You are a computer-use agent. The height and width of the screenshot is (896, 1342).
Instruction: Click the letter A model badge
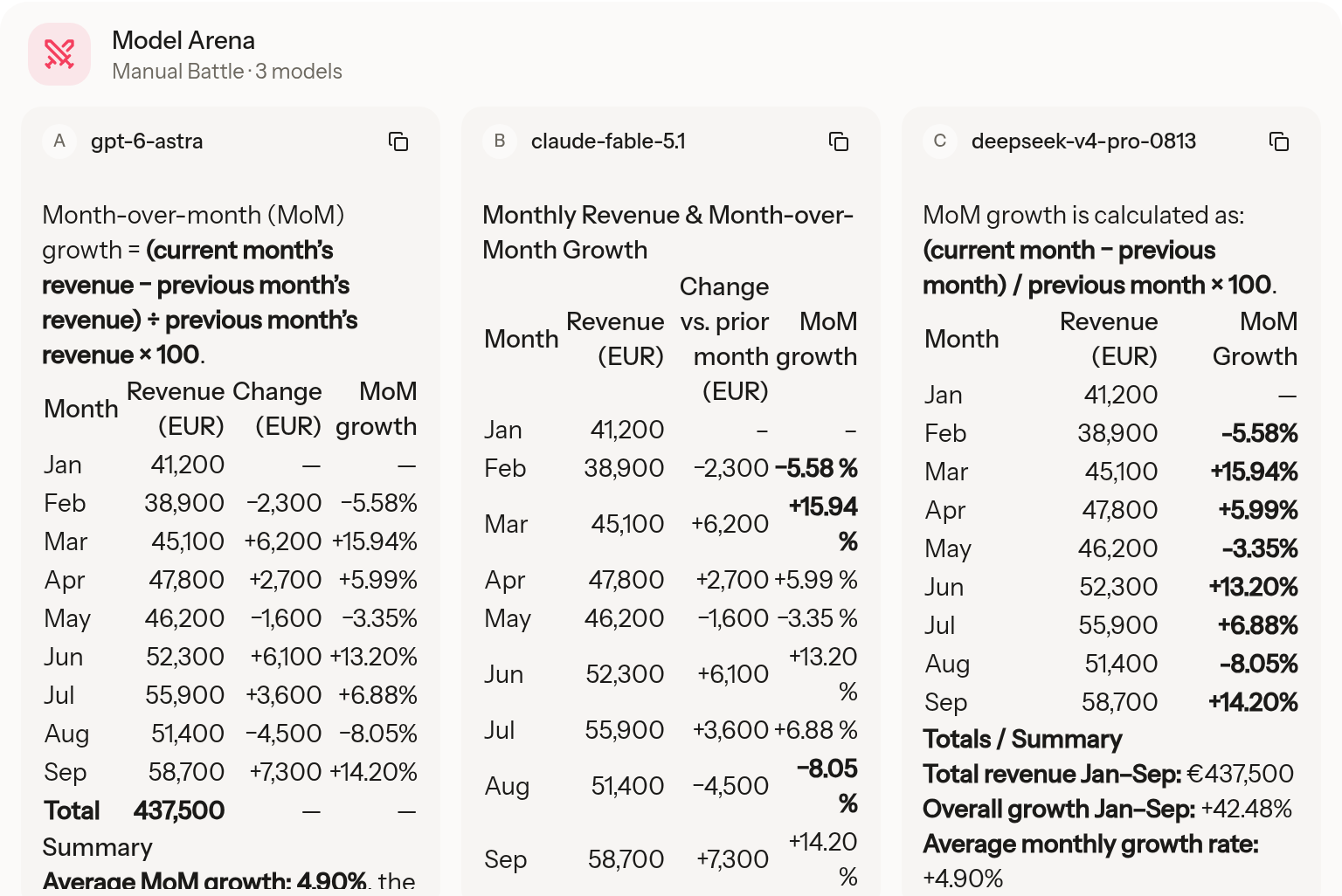tap(59, 141)
